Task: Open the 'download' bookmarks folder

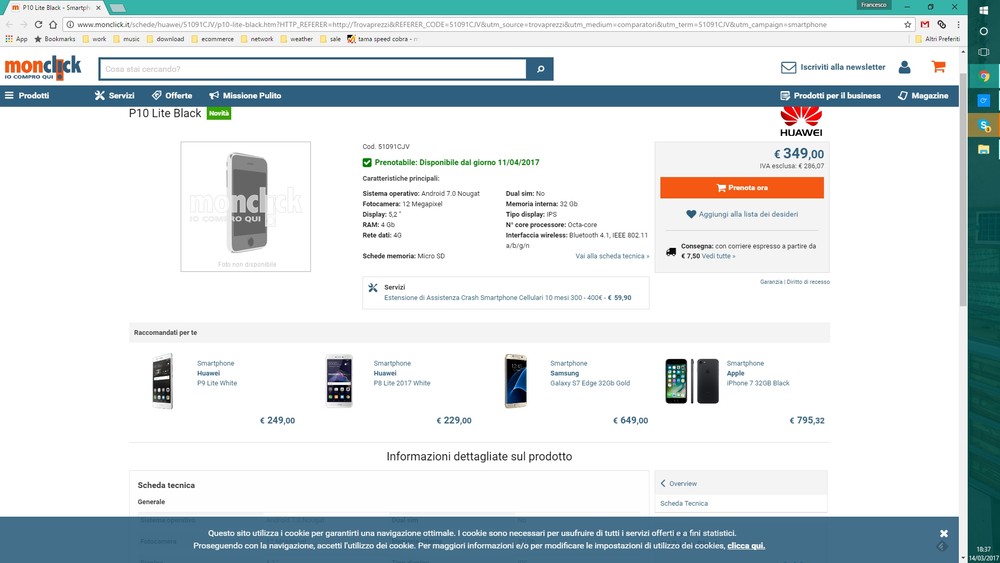Action: pos(165,39)
